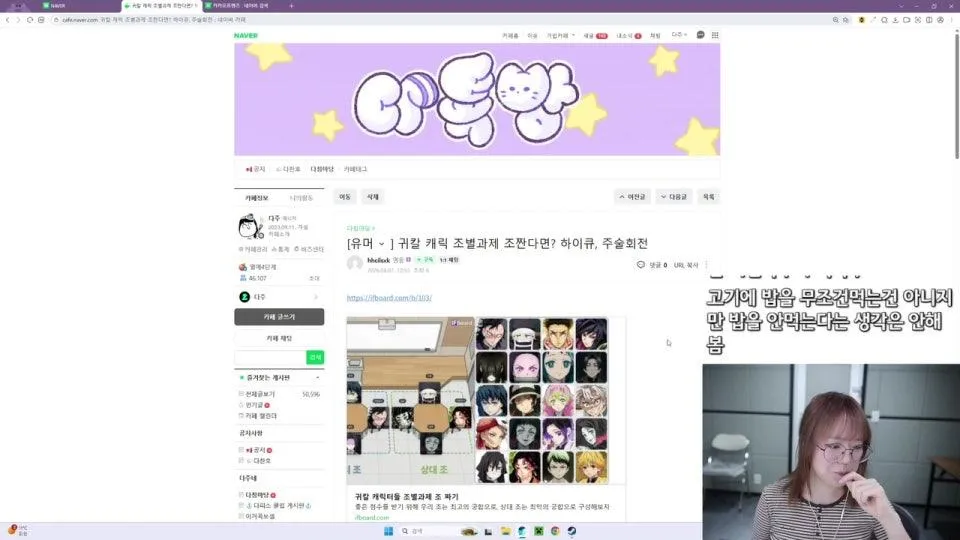The image size is (960, 540).
Task: Expand the 다주 cafe row arrow
Action: [316, 297]
